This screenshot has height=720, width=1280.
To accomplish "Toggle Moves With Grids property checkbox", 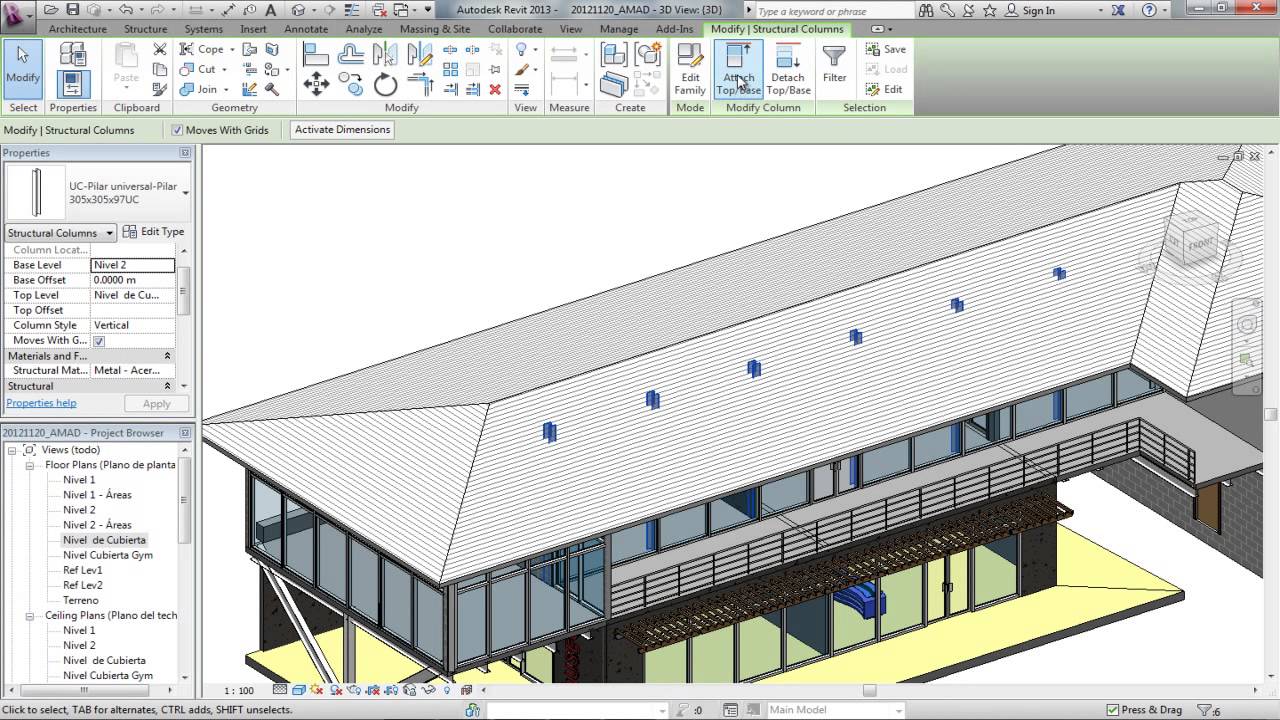I will (x=99, y=341).
